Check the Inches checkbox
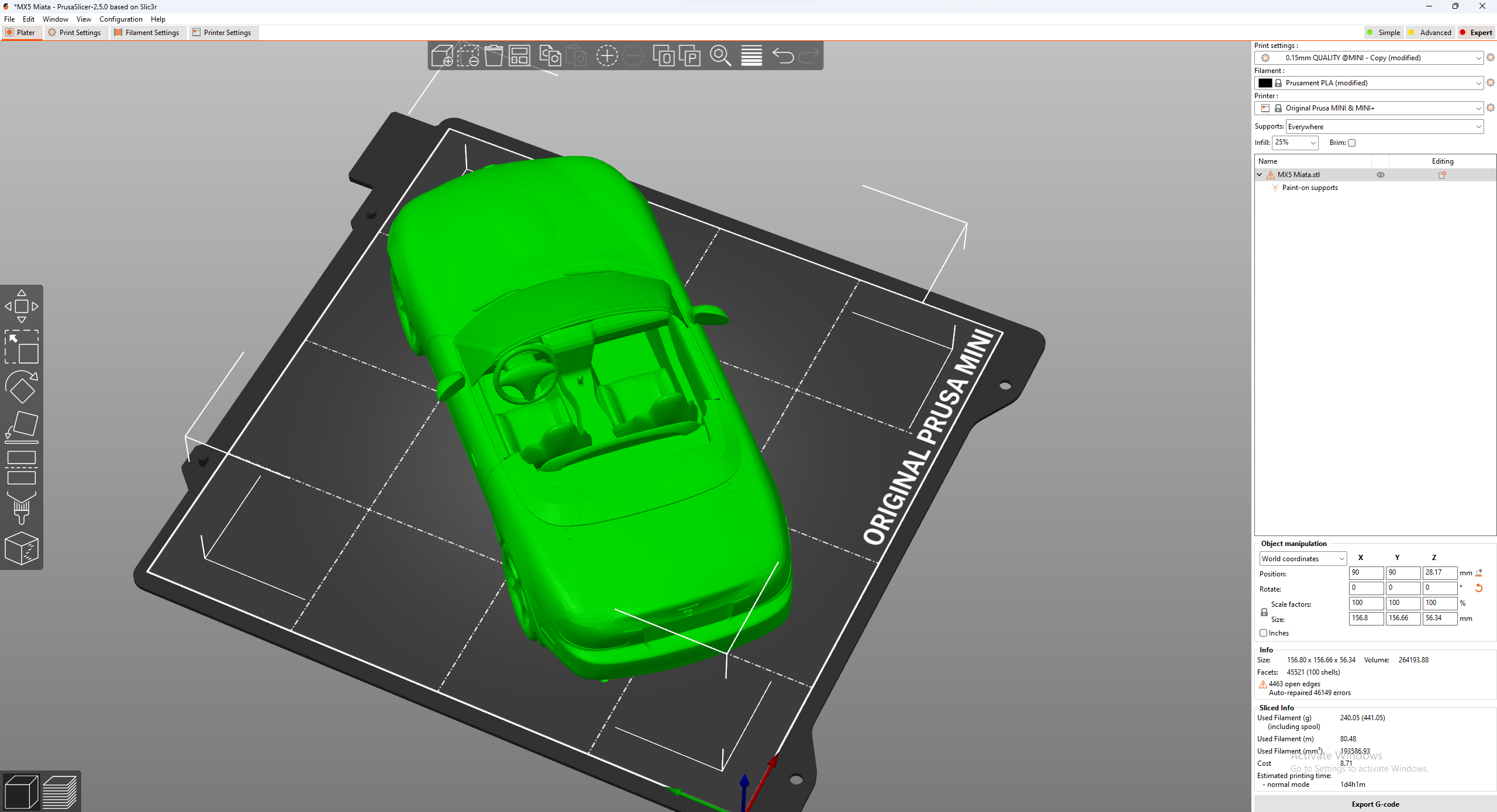 click(x=1263, y=633)
